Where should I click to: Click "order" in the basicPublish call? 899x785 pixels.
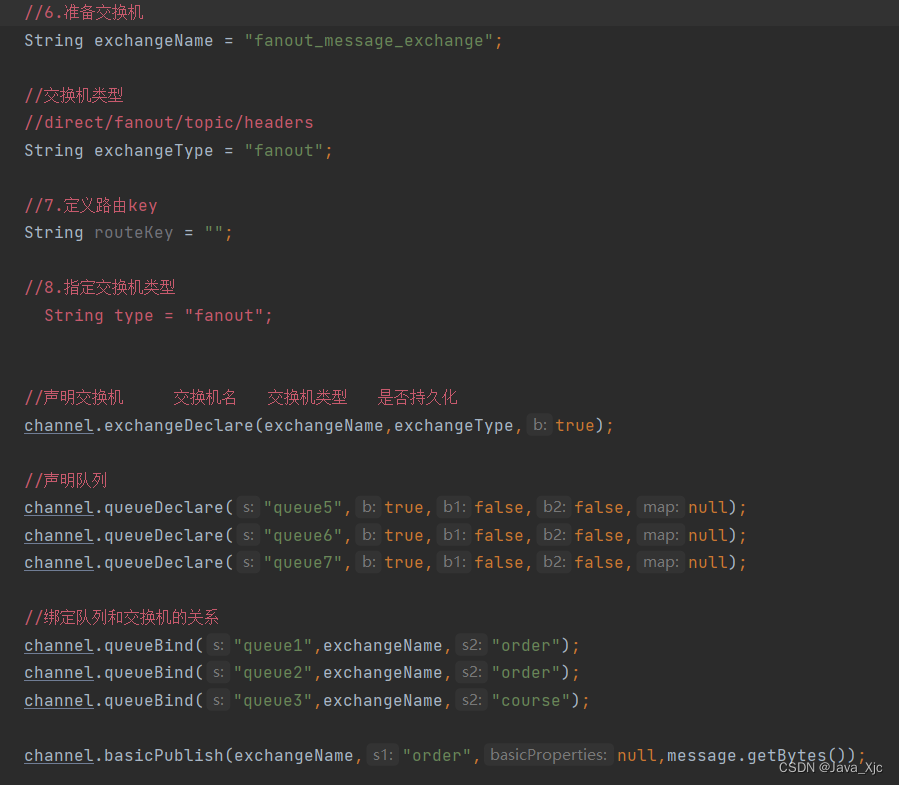(436, 756)
